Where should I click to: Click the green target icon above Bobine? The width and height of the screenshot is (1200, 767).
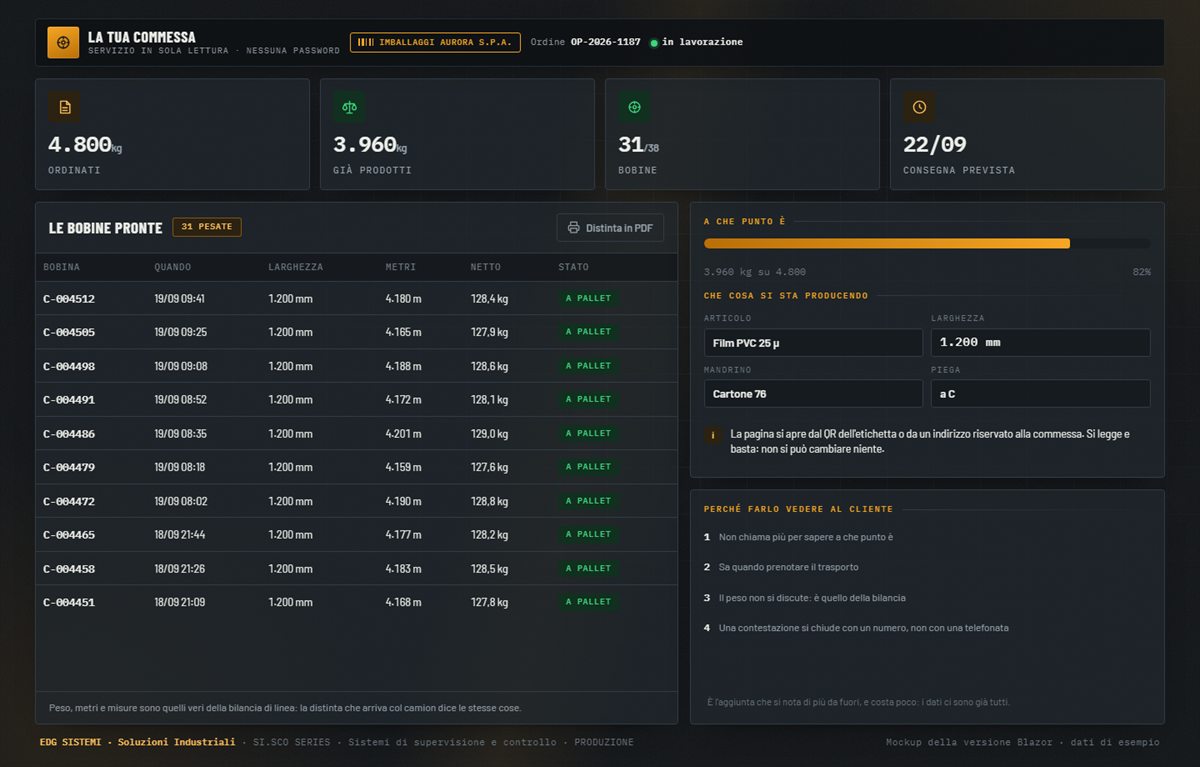(634, 107)
